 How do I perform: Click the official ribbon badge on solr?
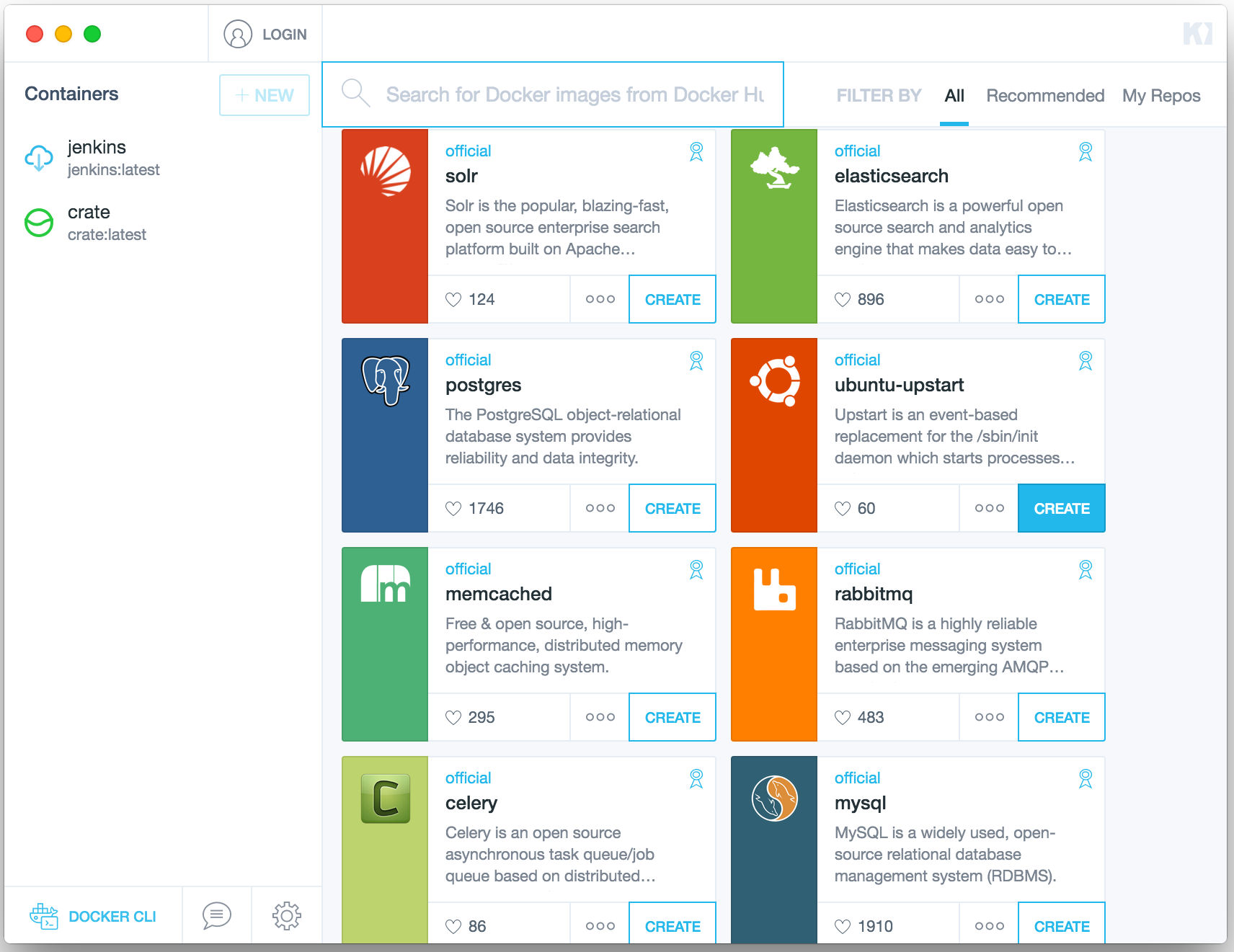[x=696, y=151]
